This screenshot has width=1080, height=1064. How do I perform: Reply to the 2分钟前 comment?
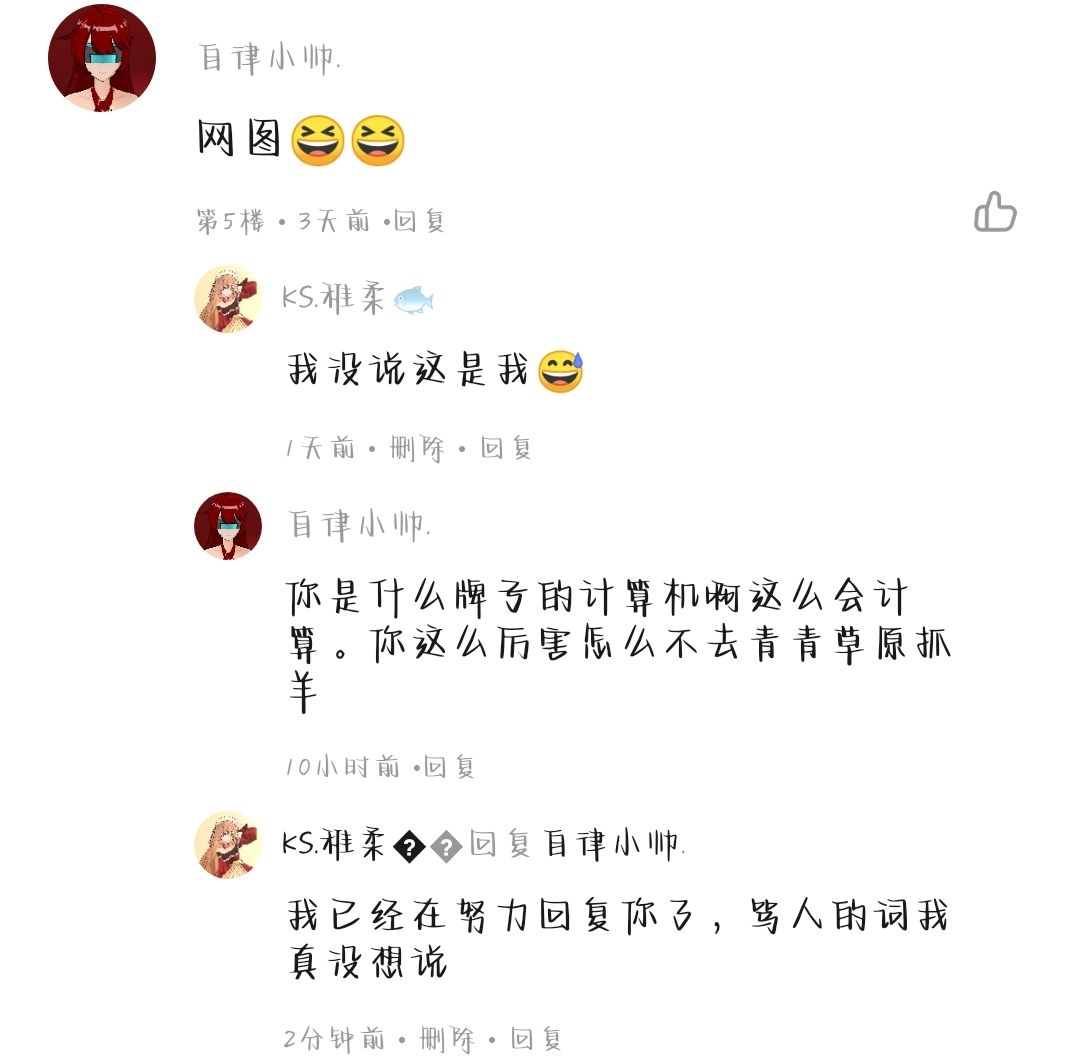click(536, 1039)
